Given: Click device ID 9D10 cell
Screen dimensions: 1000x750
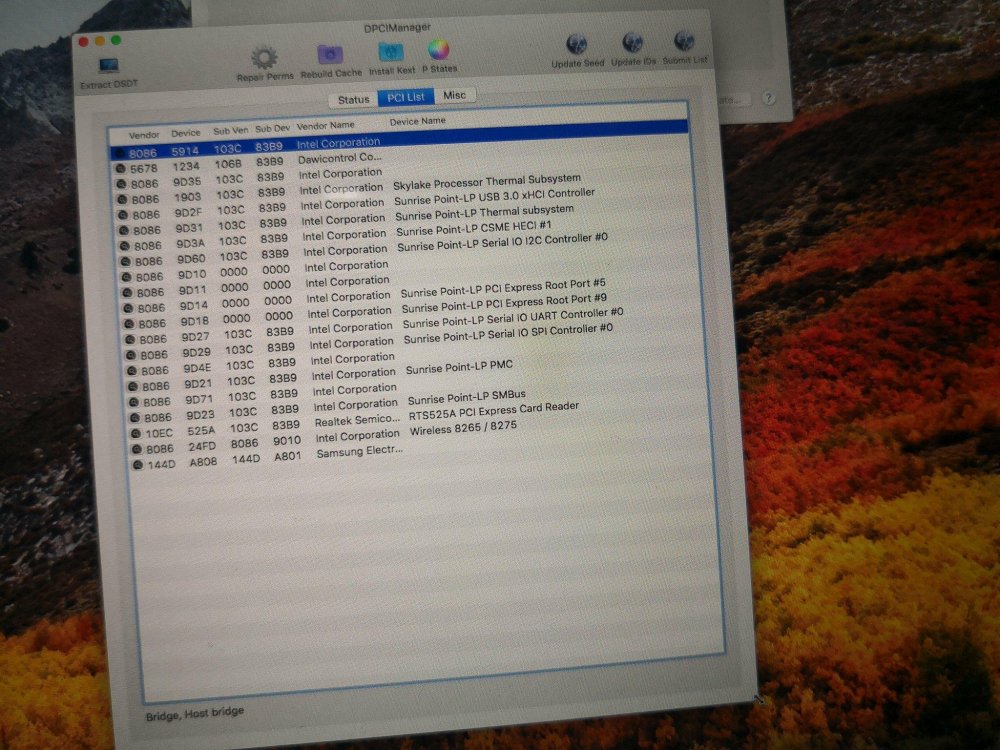Looking at the screenshot, I should click(x=192, y=275).
